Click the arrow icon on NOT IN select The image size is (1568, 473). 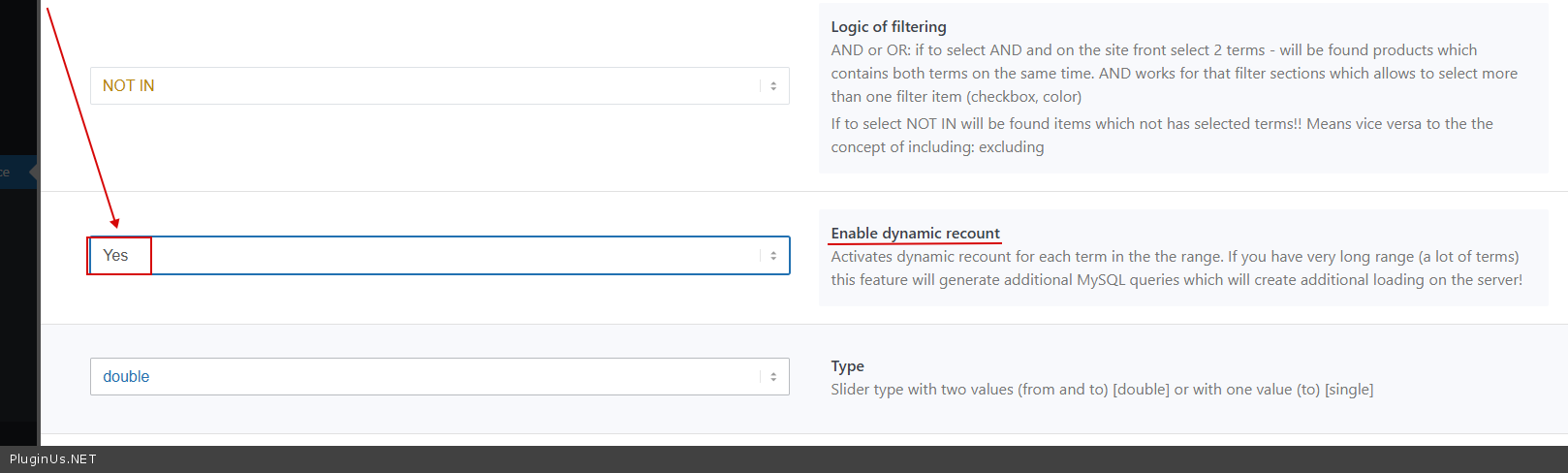pos(772,86)
